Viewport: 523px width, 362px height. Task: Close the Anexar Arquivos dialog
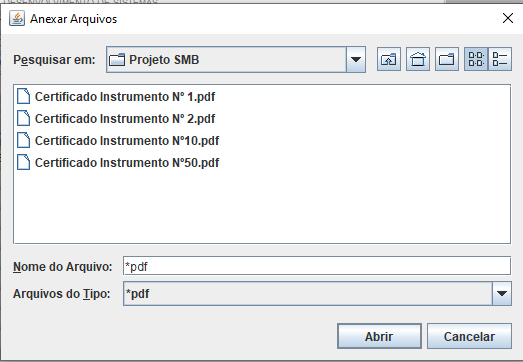(508, 18)
